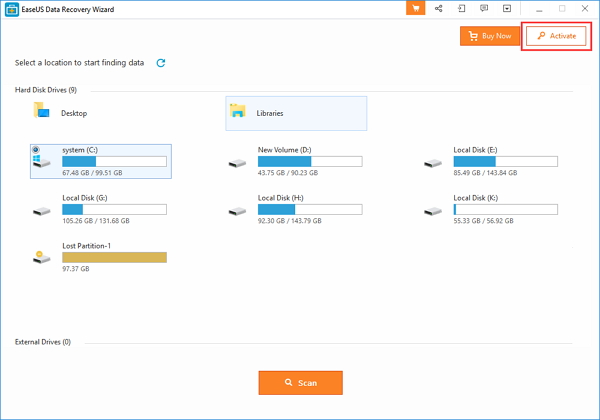Screen dimensions: 600x420
Task: Pick the Local Disk (G:) drive icon
Action: pyautogui.click(x=42, y=210)
